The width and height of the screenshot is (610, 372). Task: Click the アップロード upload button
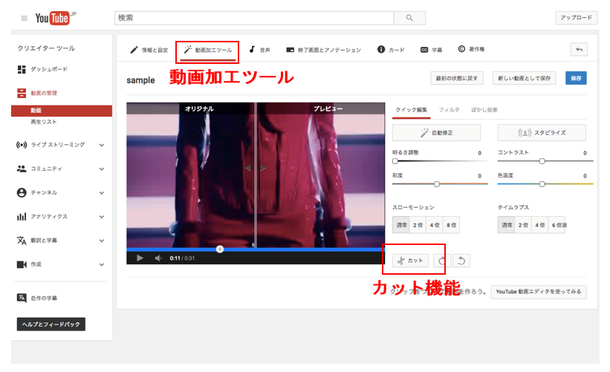tap(576, 18)
